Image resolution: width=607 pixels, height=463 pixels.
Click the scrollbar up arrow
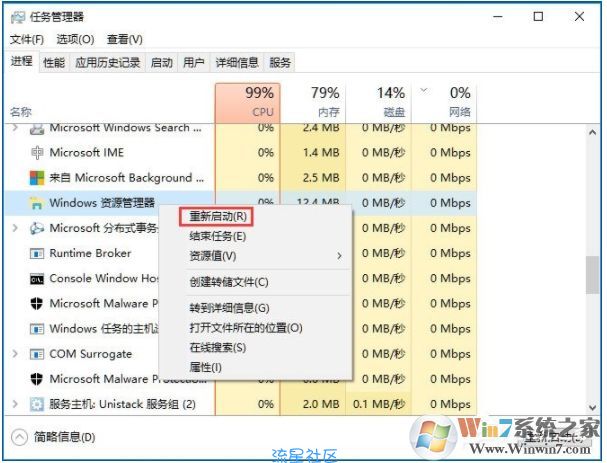tap(592, 132)
